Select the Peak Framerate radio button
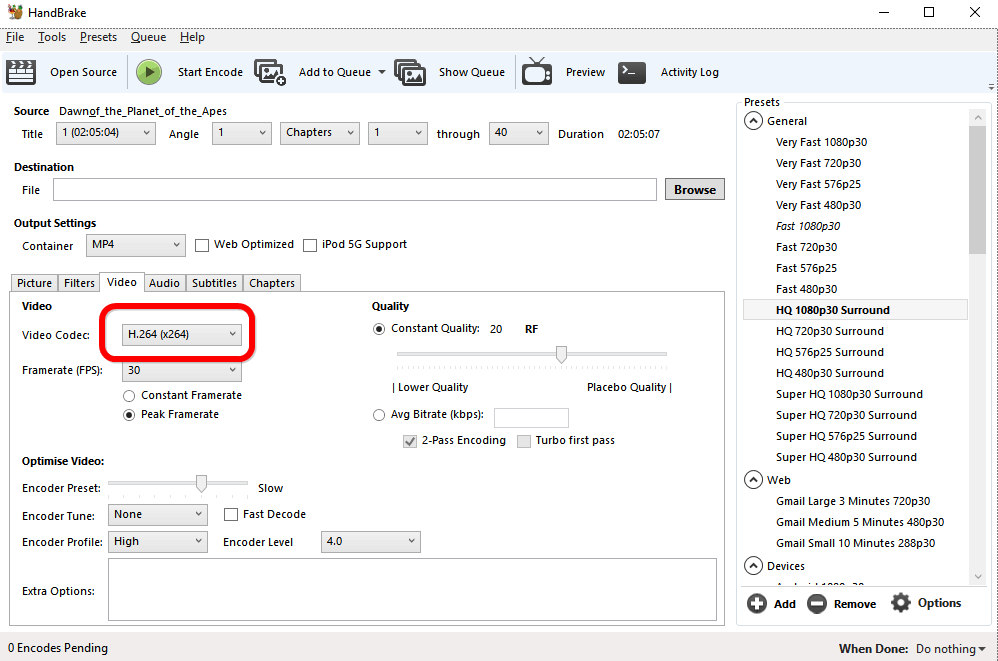 [129, 415]
